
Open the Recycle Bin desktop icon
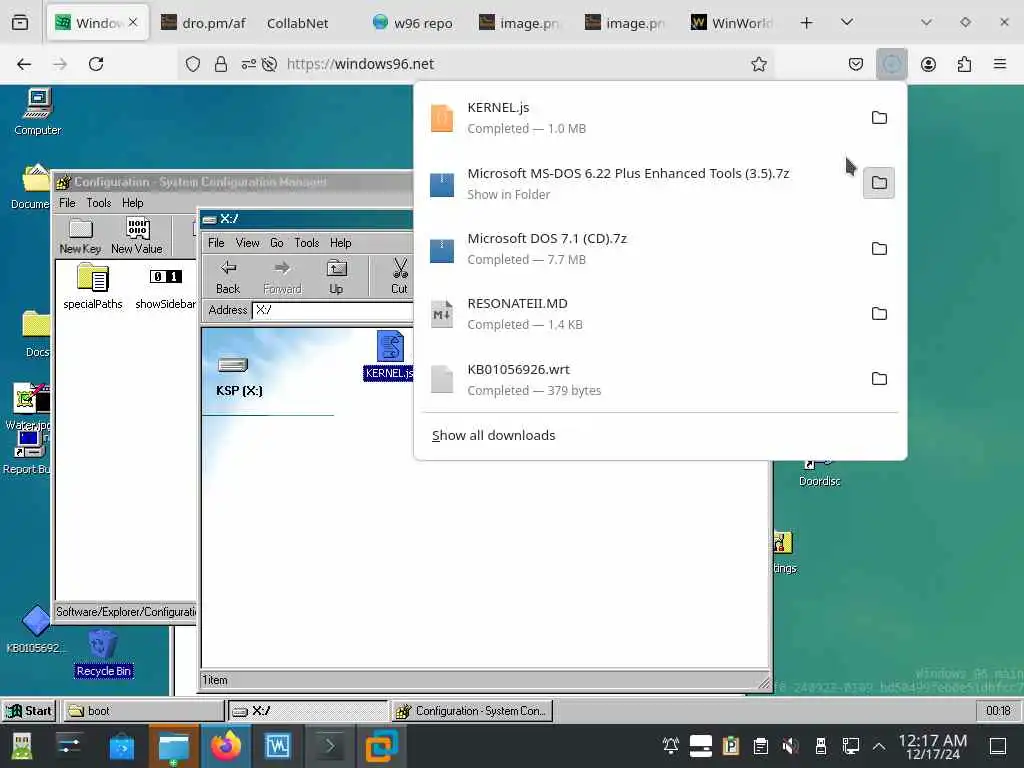103,653
